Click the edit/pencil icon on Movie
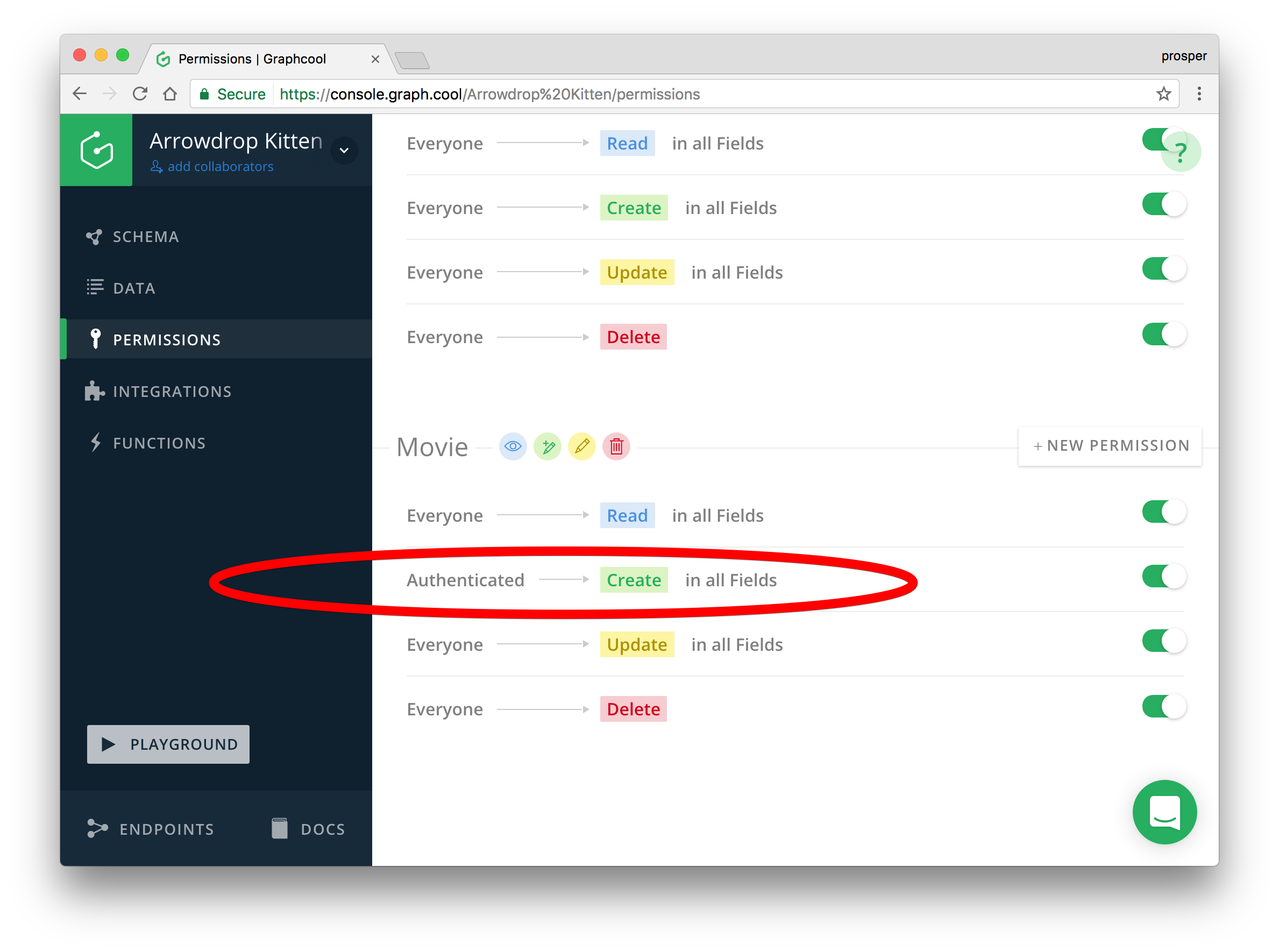The width and height of the screenshot is (1279, 952). 582,447
